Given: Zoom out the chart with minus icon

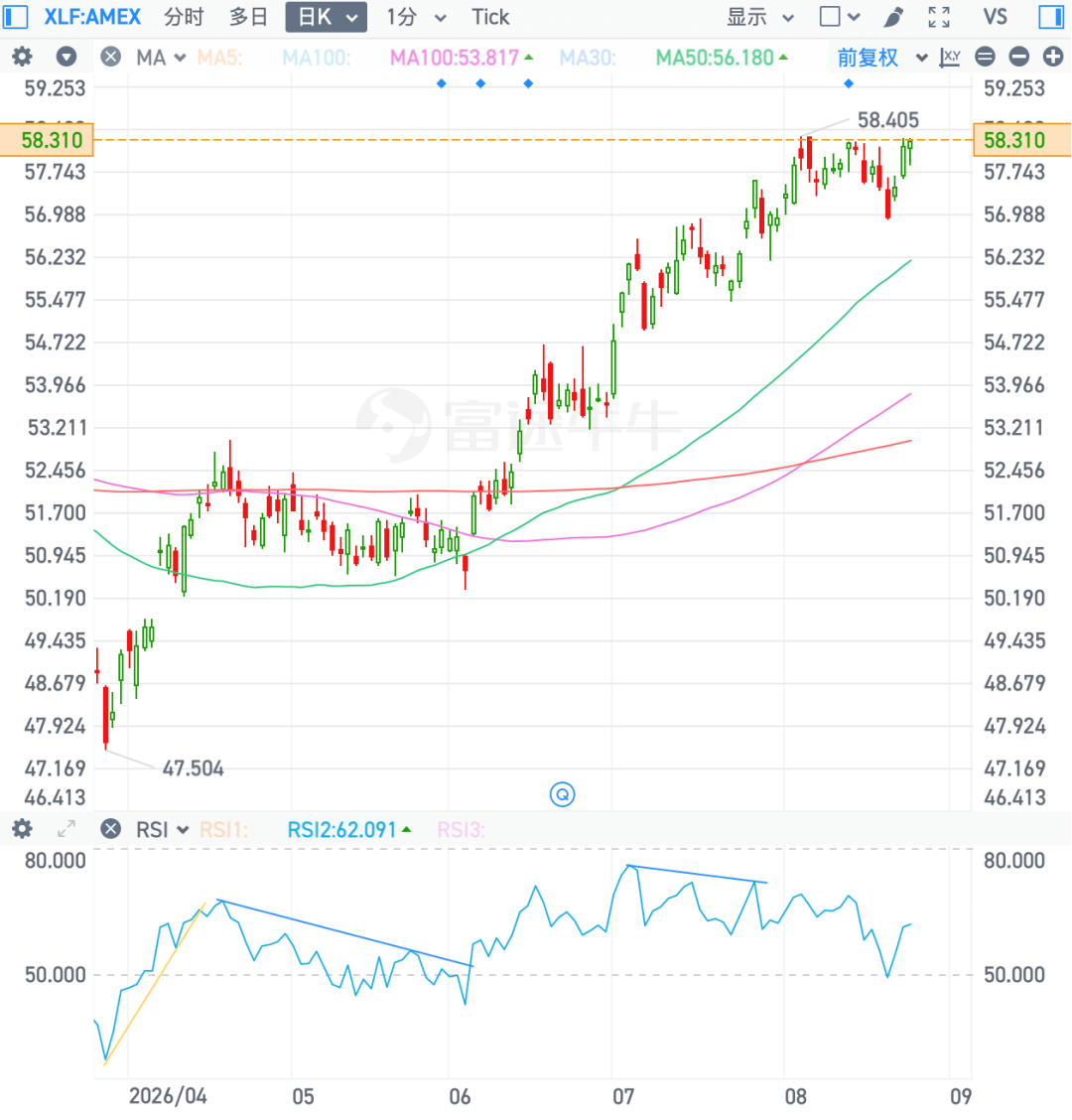Looking at the screenshot, I should tap(1019, 57).
